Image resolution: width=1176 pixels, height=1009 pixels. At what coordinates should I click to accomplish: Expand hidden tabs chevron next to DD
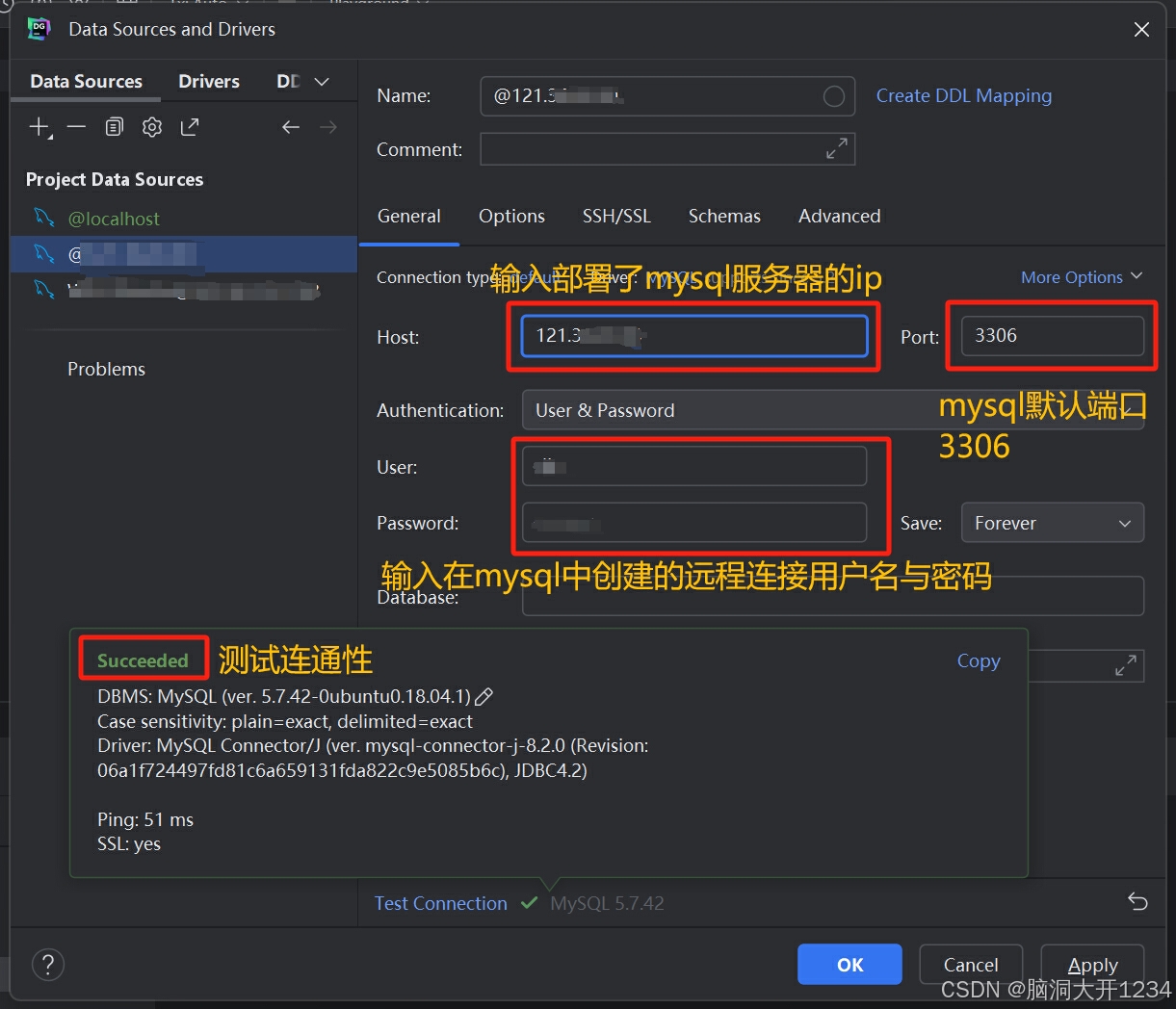(x=322, y=82)
